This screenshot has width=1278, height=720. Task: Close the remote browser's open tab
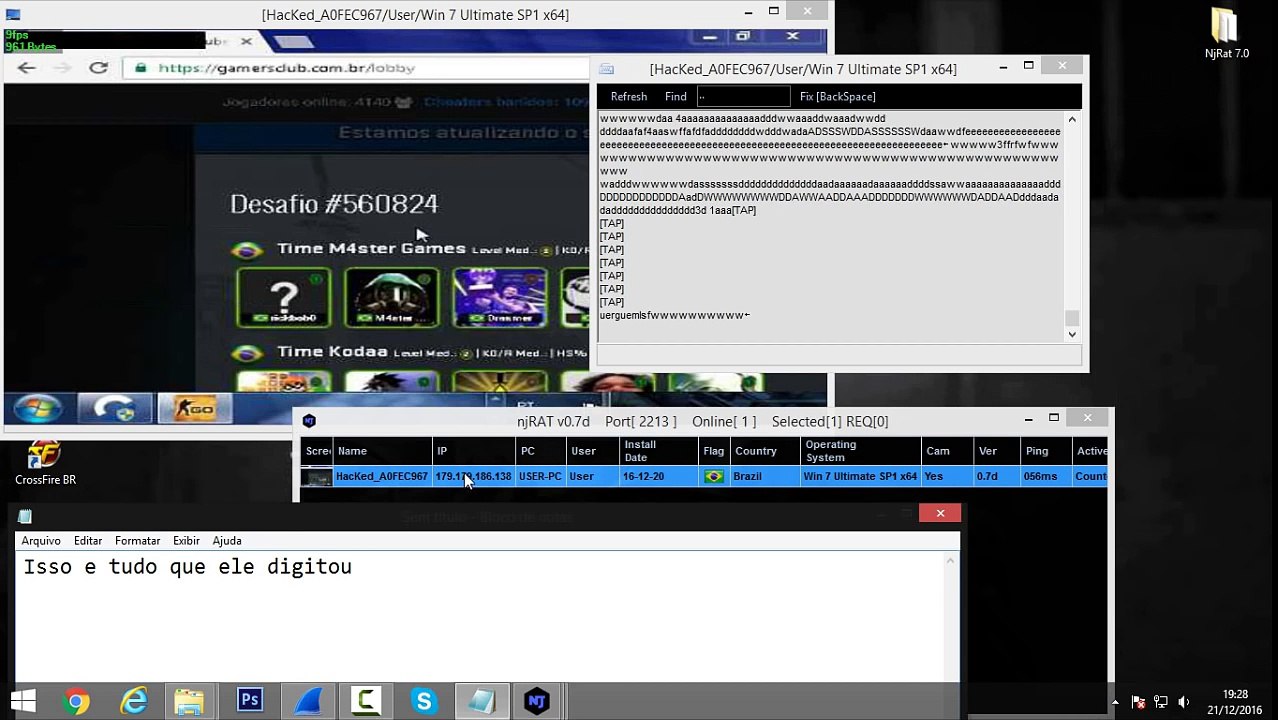(x=246, y=41)
